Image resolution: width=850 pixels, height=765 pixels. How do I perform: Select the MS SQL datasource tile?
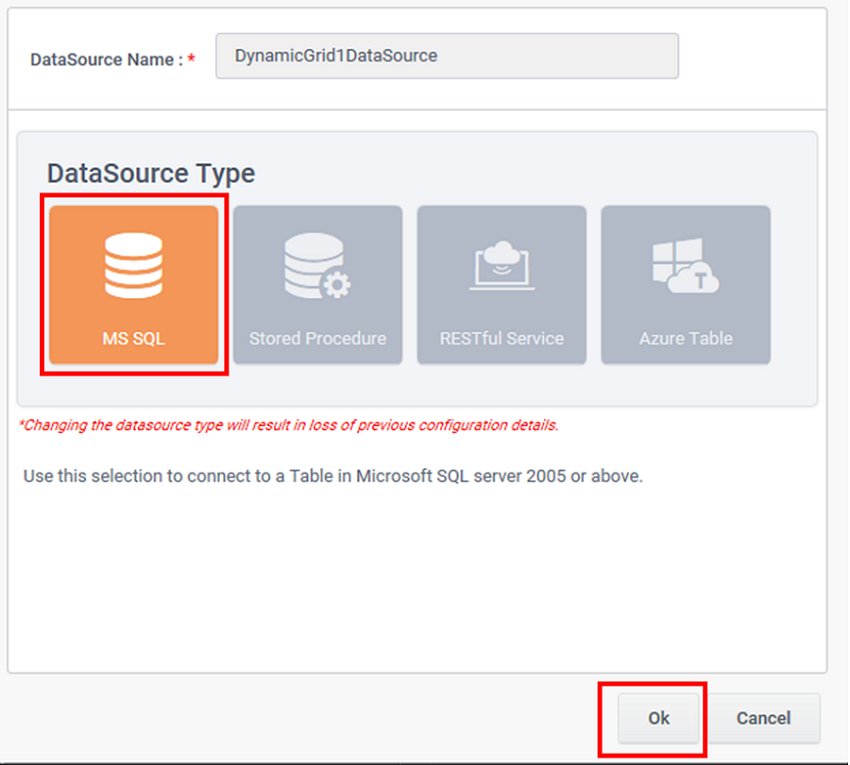134,285
